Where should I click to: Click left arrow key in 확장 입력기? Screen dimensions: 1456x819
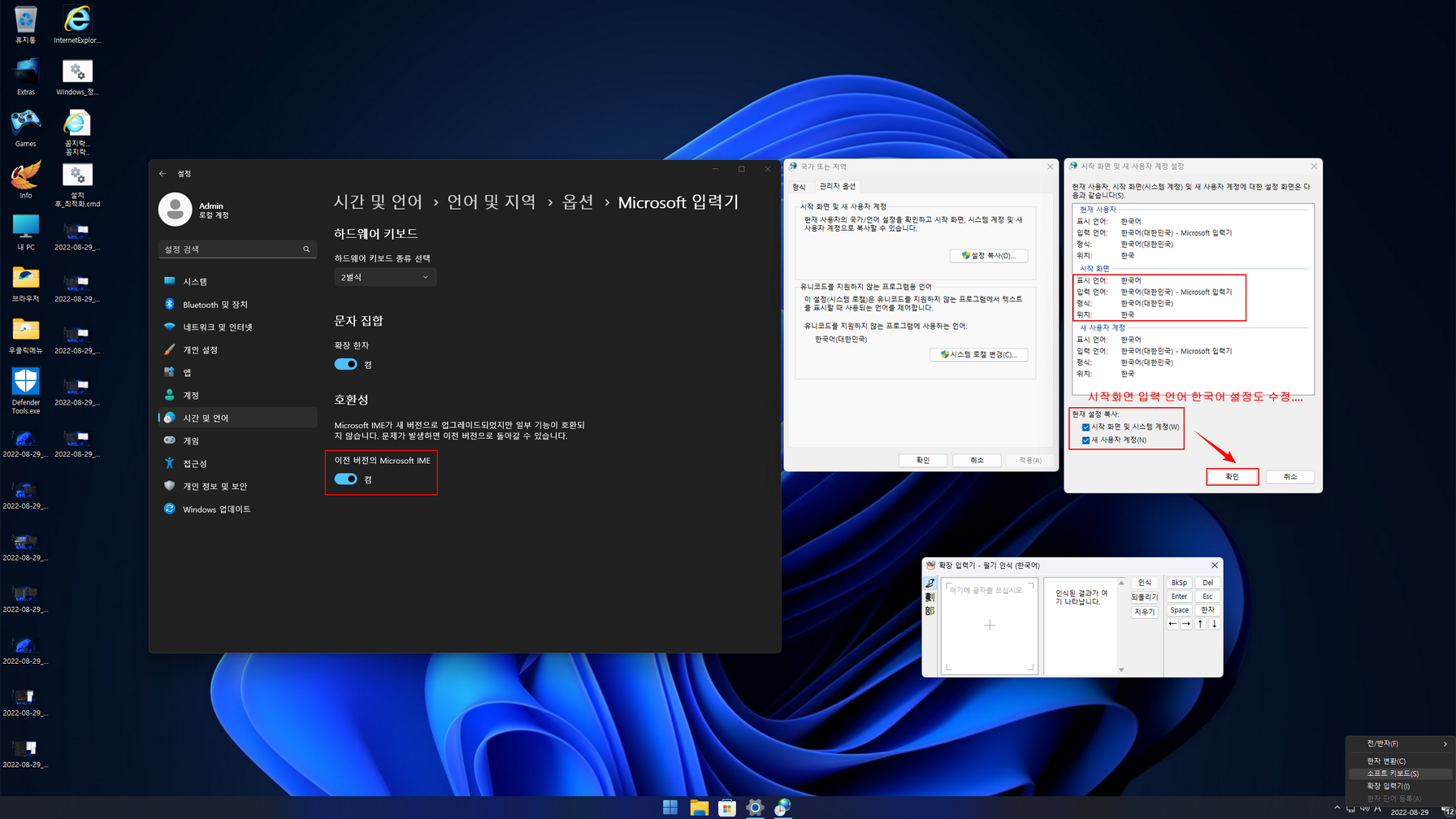pos(1172,624)
